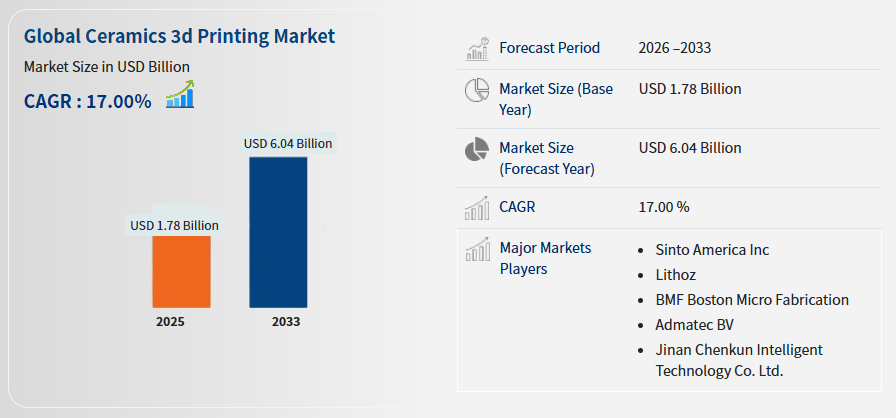Click the Sinto America Inc entry
This screenshot has height=418, width=896.
pyautogui.click(x=712, y=249)
